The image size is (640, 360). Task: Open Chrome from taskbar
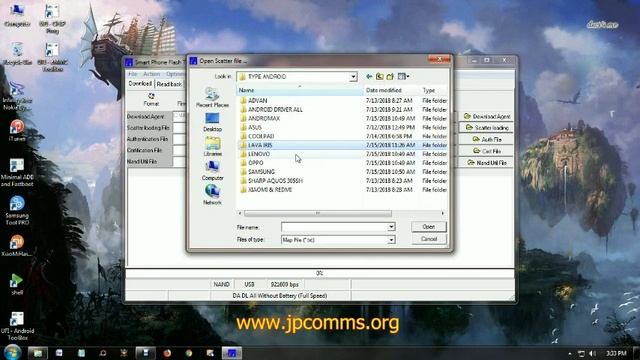point(189,353)
